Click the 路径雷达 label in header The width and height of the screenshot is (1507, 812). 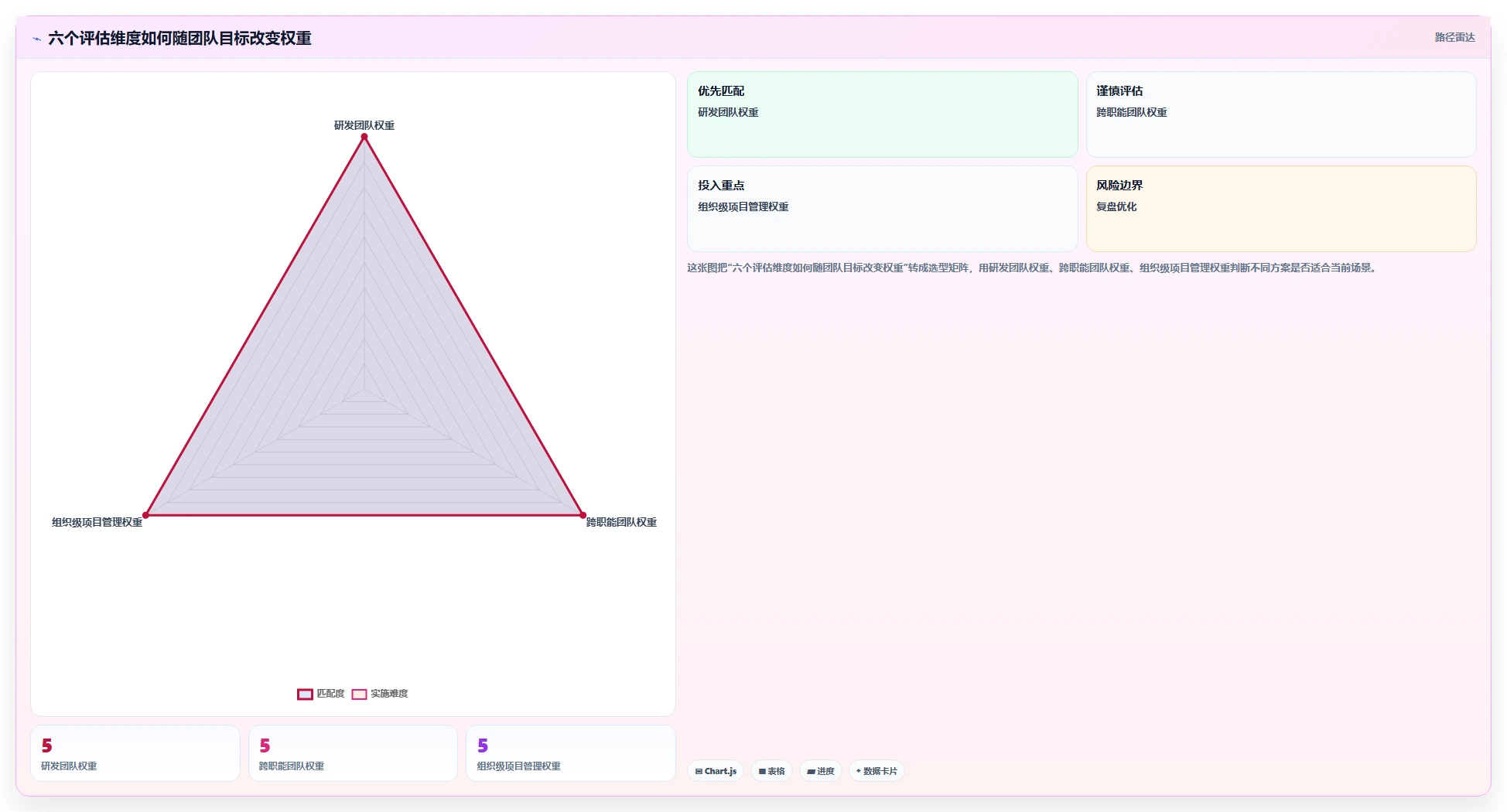[x=1454, y=37]
